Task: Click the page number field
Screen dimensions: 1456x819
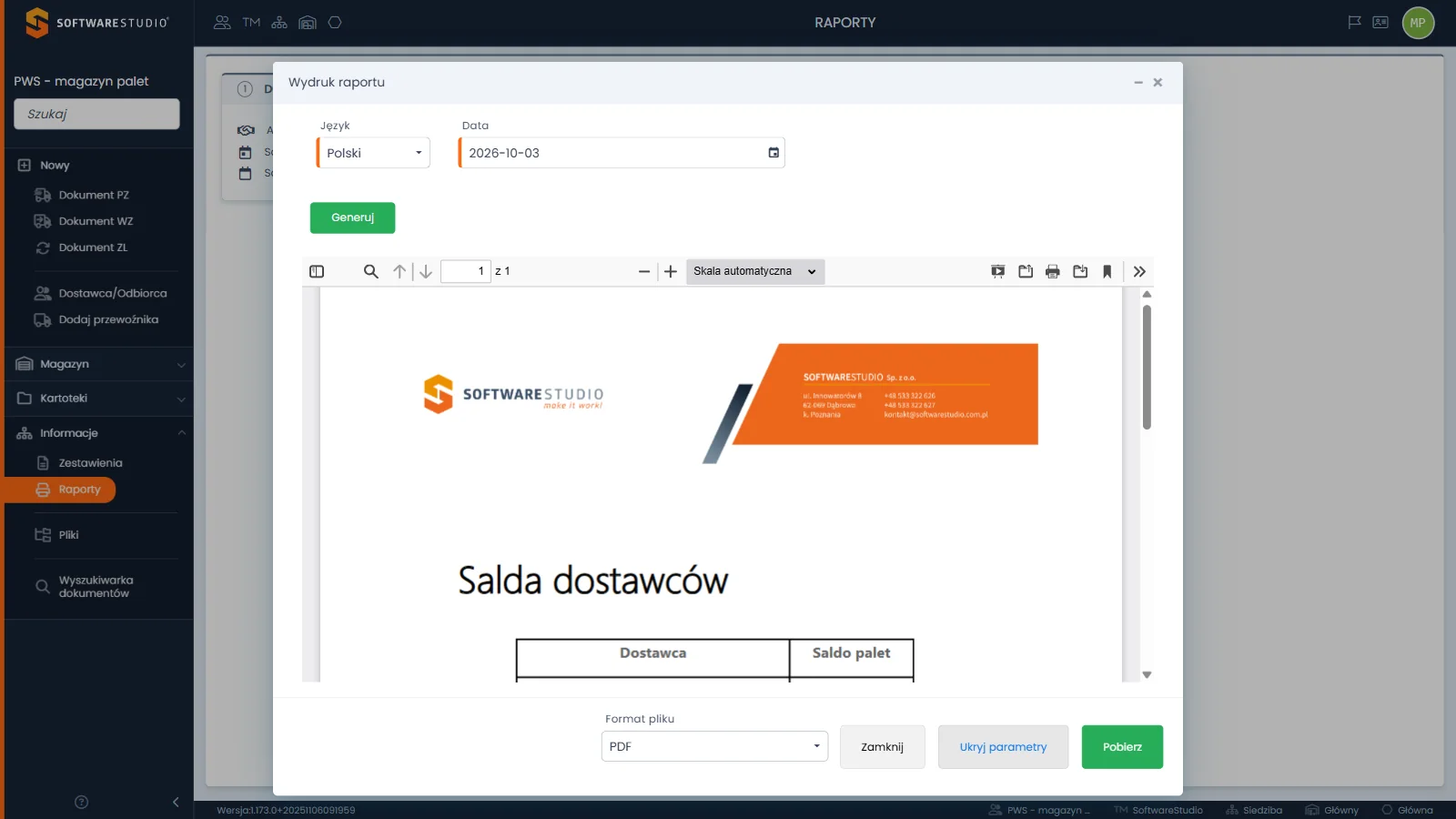Action: (465, 271)
